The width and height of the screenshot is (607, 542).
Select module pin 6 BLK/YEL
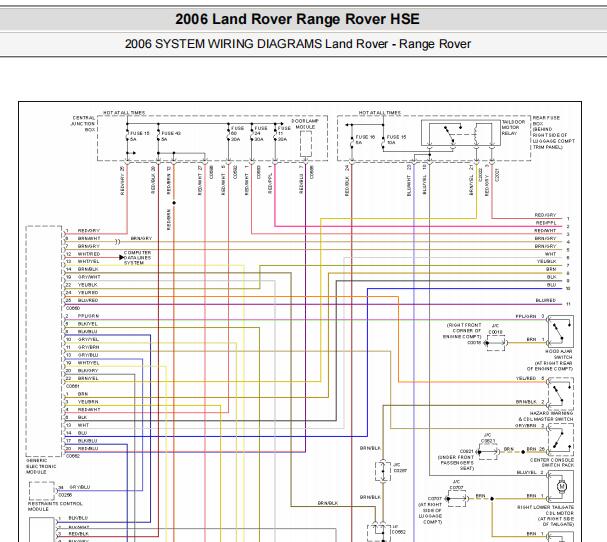pyautogui.click(x=82, y=324)
